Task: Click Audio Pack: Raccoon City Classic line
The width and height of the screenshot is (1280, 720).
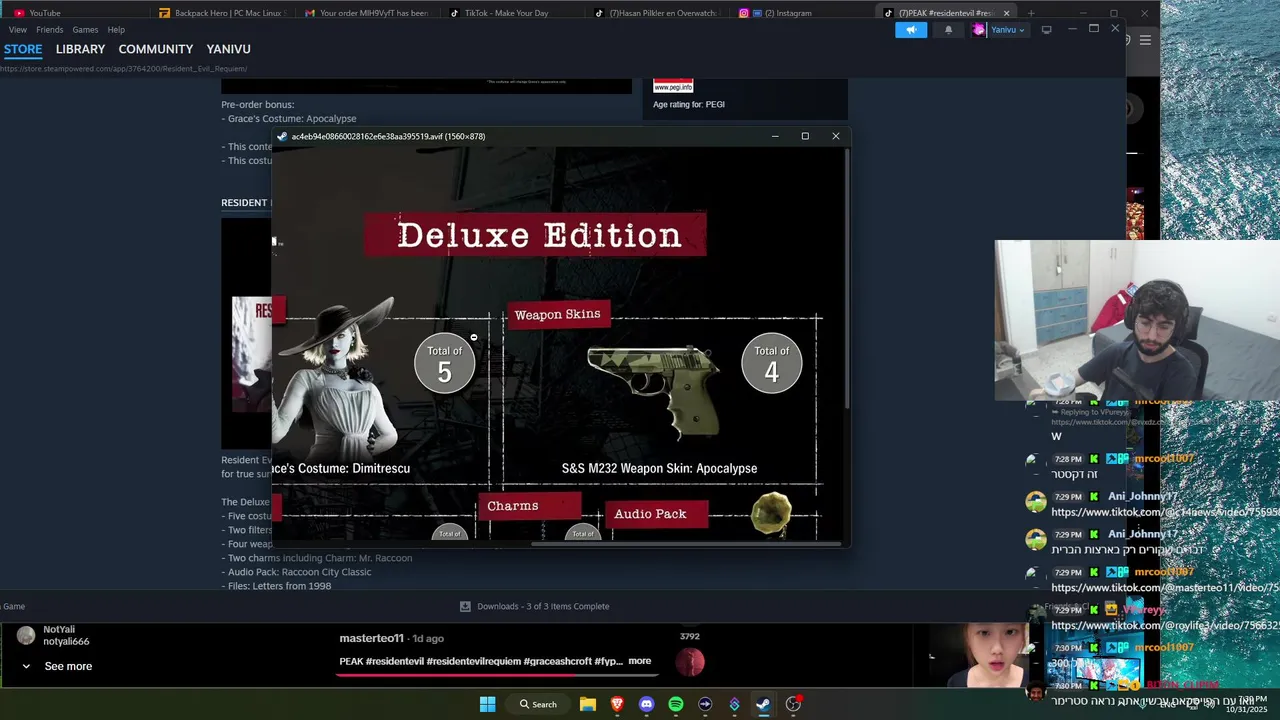Action: (x=297, y=572)
